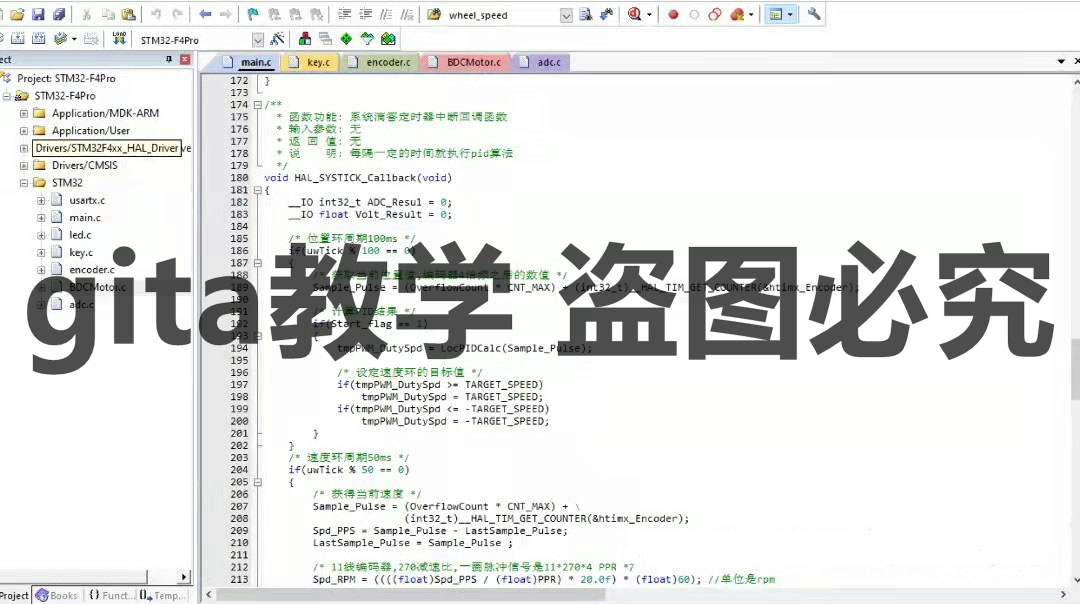
Task: Undo the last edit
Action: pyautogui.click(x=156, y=14)
